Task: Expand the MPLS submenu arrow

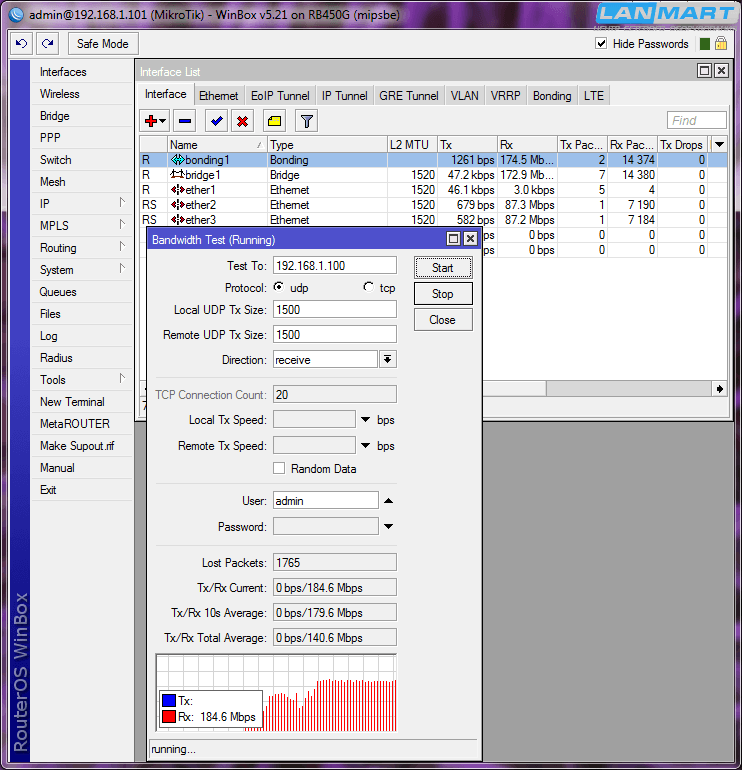Action: tap(122, 225)
